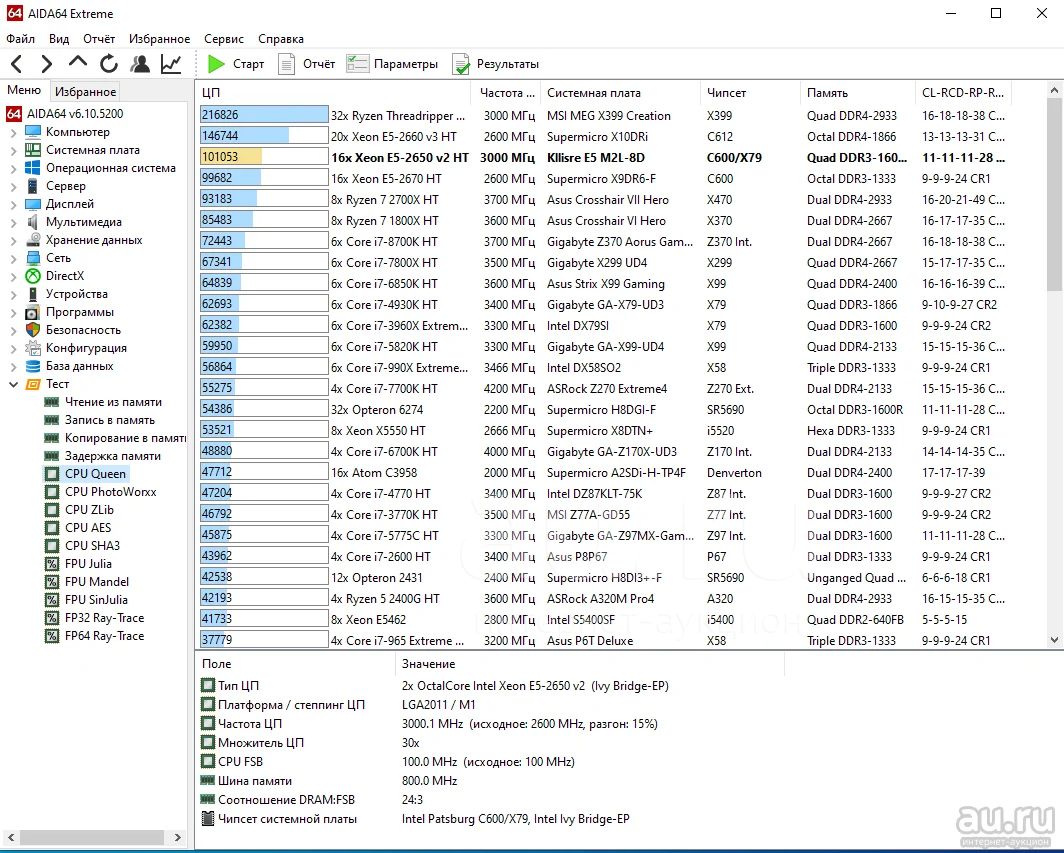This screenshot has height=853, width=1064.
Task: Expand the Компьютер tree node
Action: click(x=14, y=132)
